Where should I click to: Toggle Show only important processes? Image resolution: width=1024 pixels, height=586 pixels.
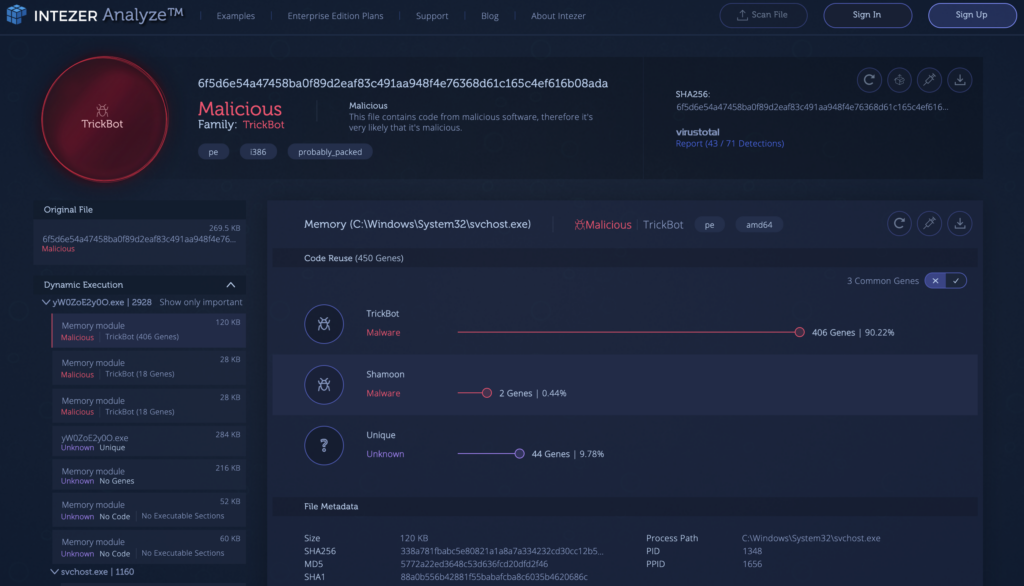tap(200, 302)
